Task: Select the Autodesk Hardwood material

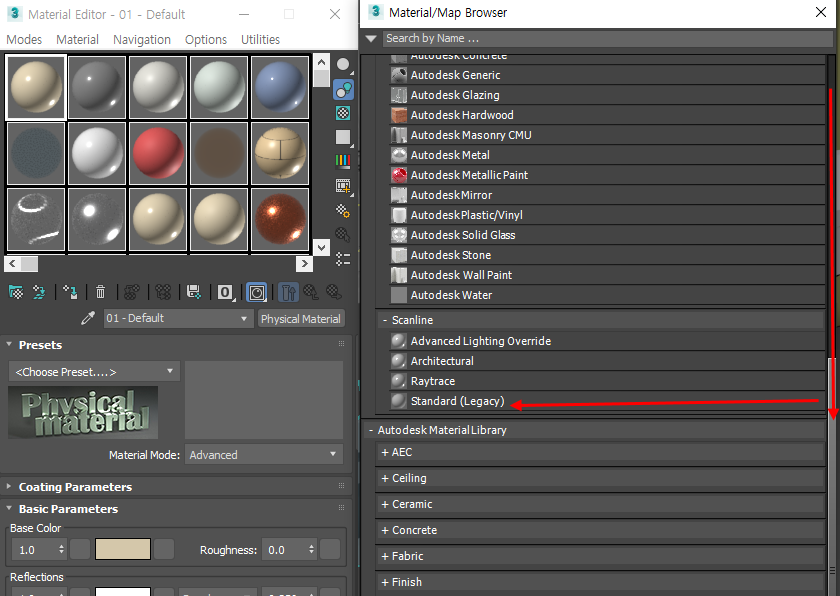Action: click(608, 115)
